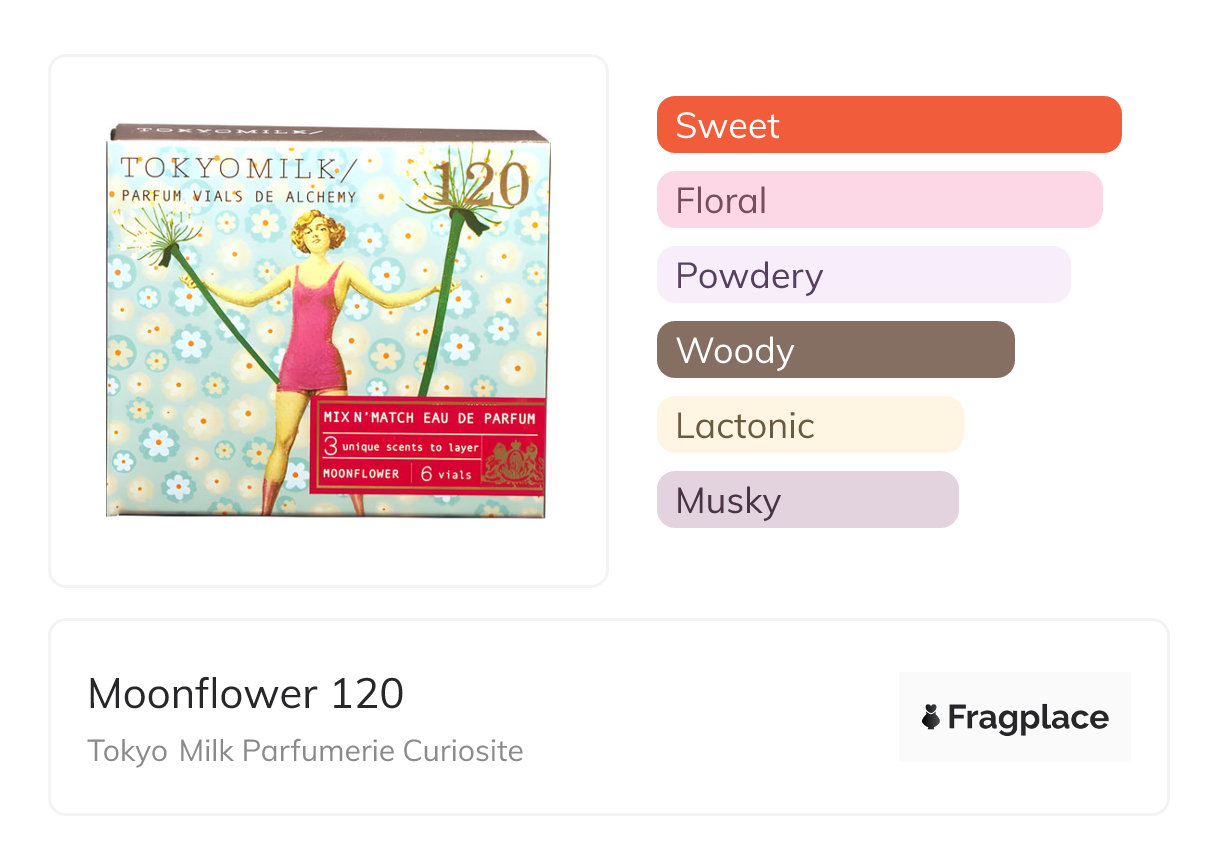Click the '3 unique scents to layer' line

[x=402, y=447]
